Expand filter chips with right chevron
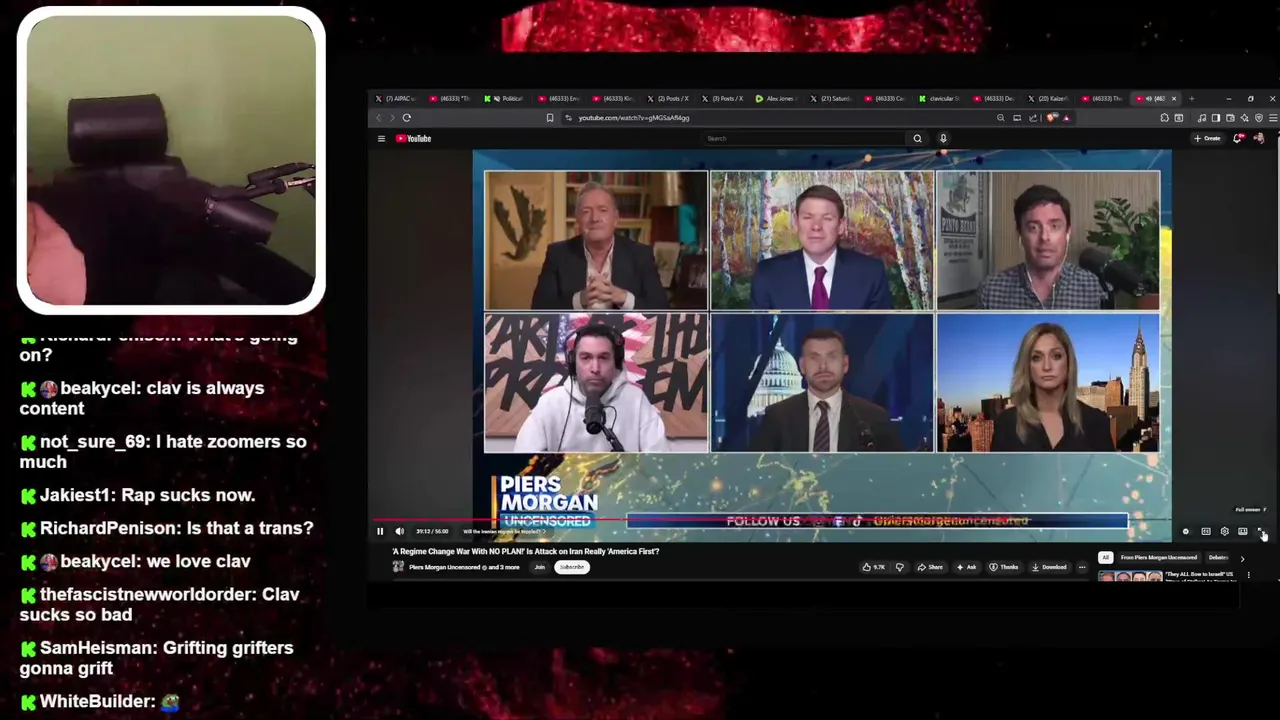This screenshot has width=1280, height=720. click(x=1242, y=559)
